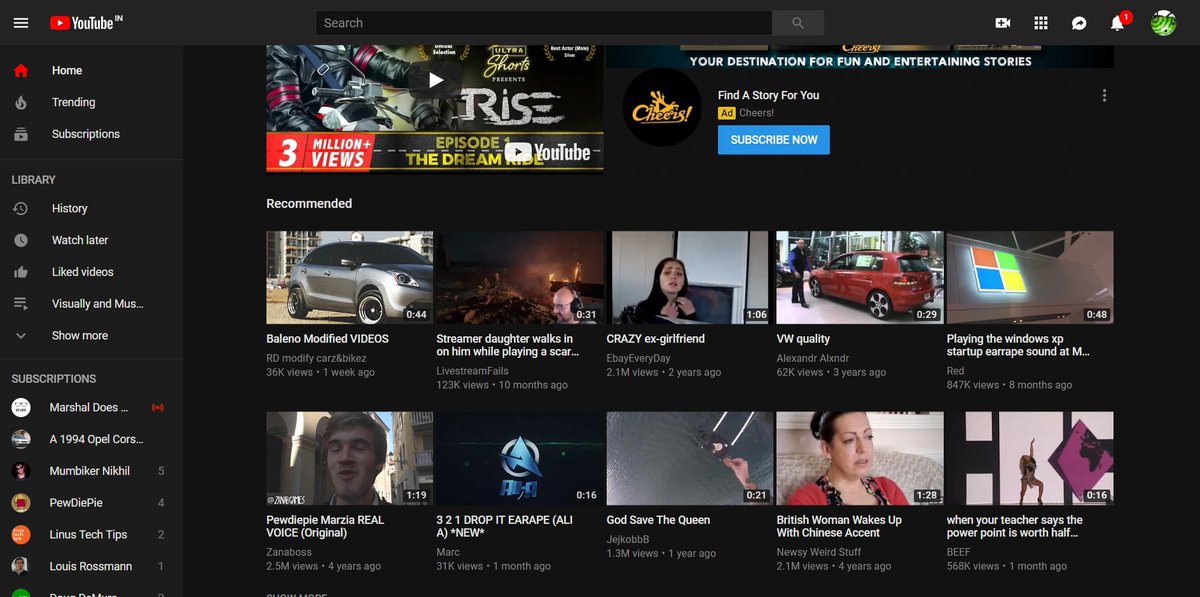Play the RISE video overlay button
This screenshot has width=1200, height=597.
(x=435, y=80)
